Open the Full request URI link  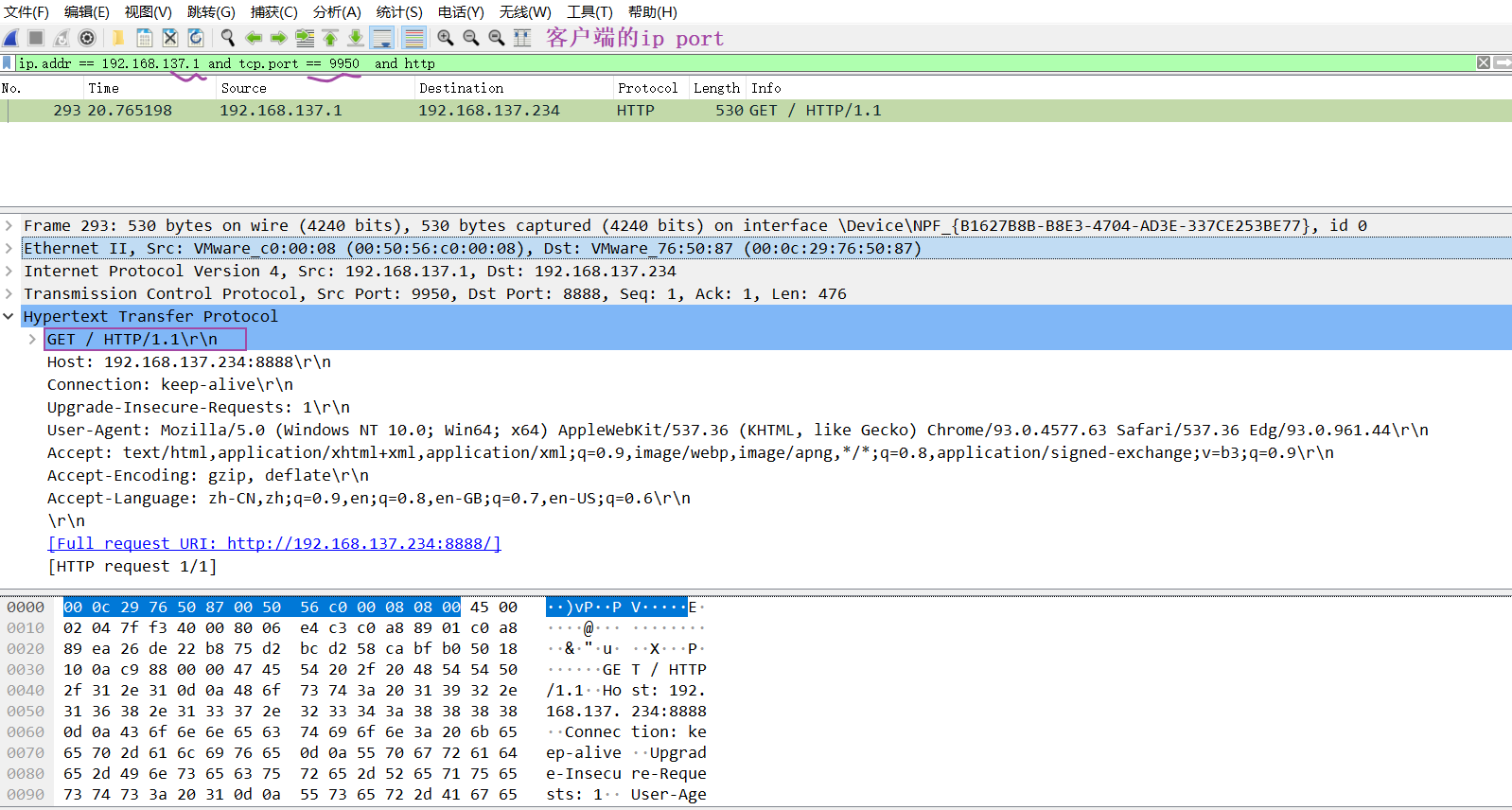[274, 543]
